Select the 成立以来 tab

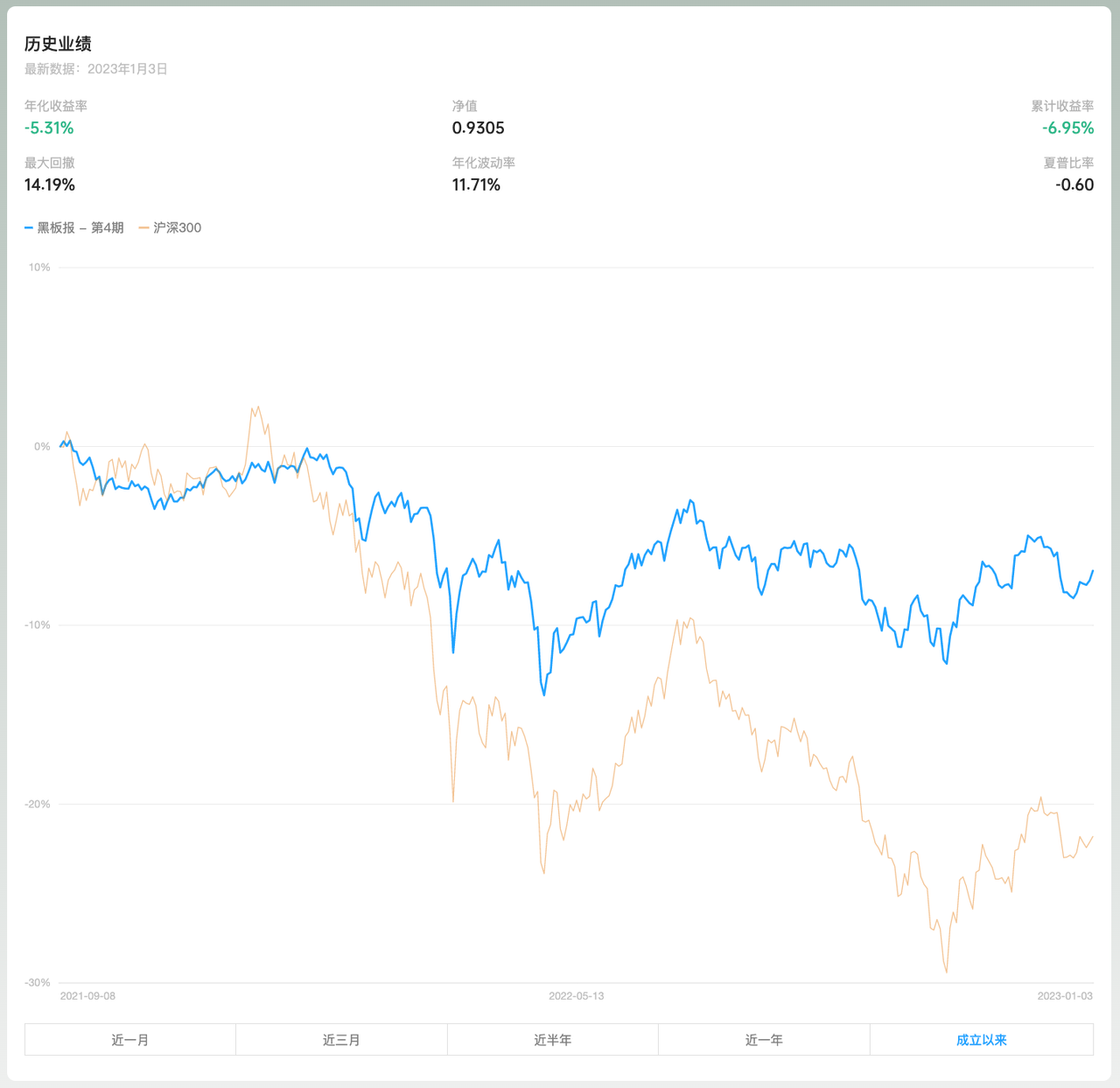pos(981,1040)
